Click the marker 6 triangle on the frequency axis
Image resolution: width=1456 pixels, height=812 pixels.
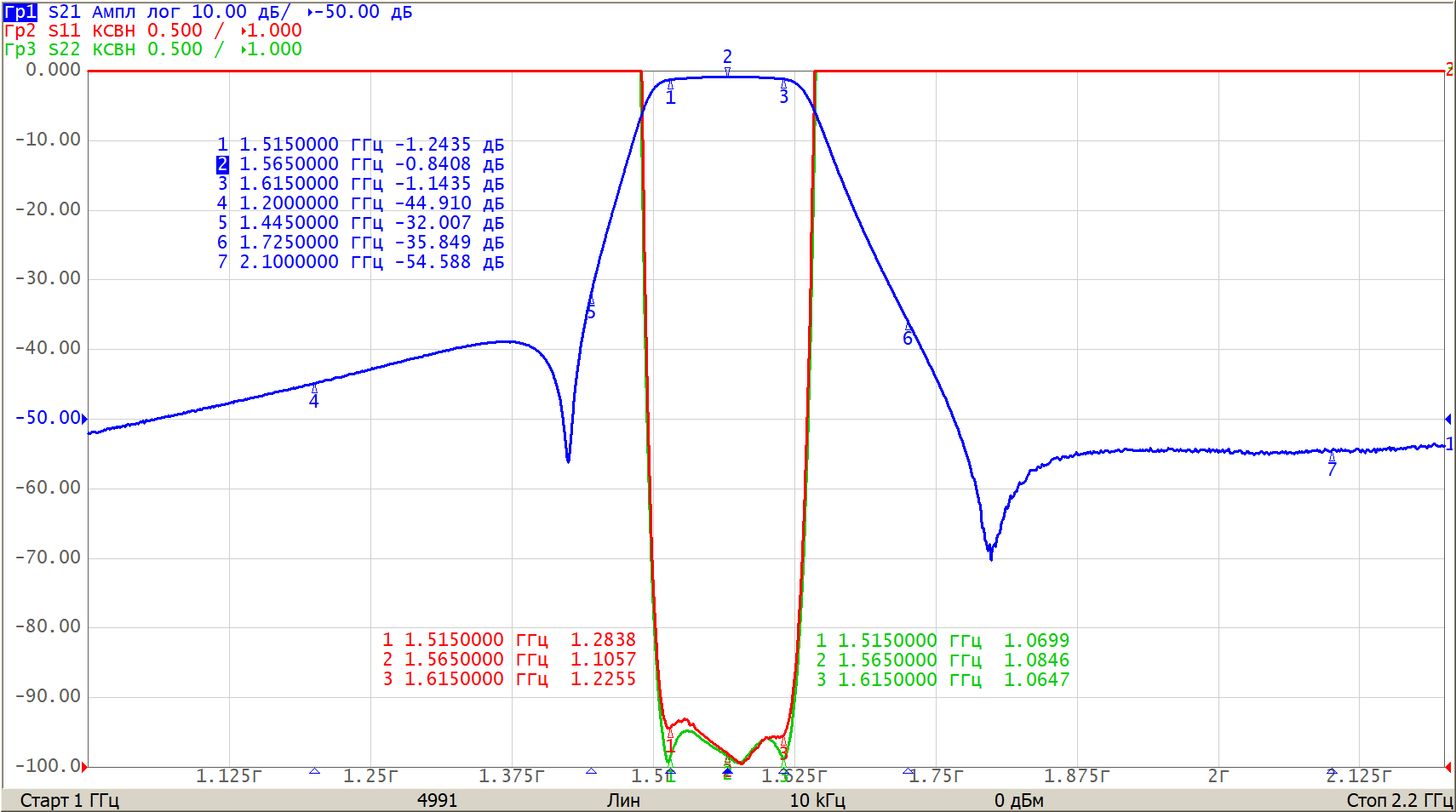[x=908, y=771]
